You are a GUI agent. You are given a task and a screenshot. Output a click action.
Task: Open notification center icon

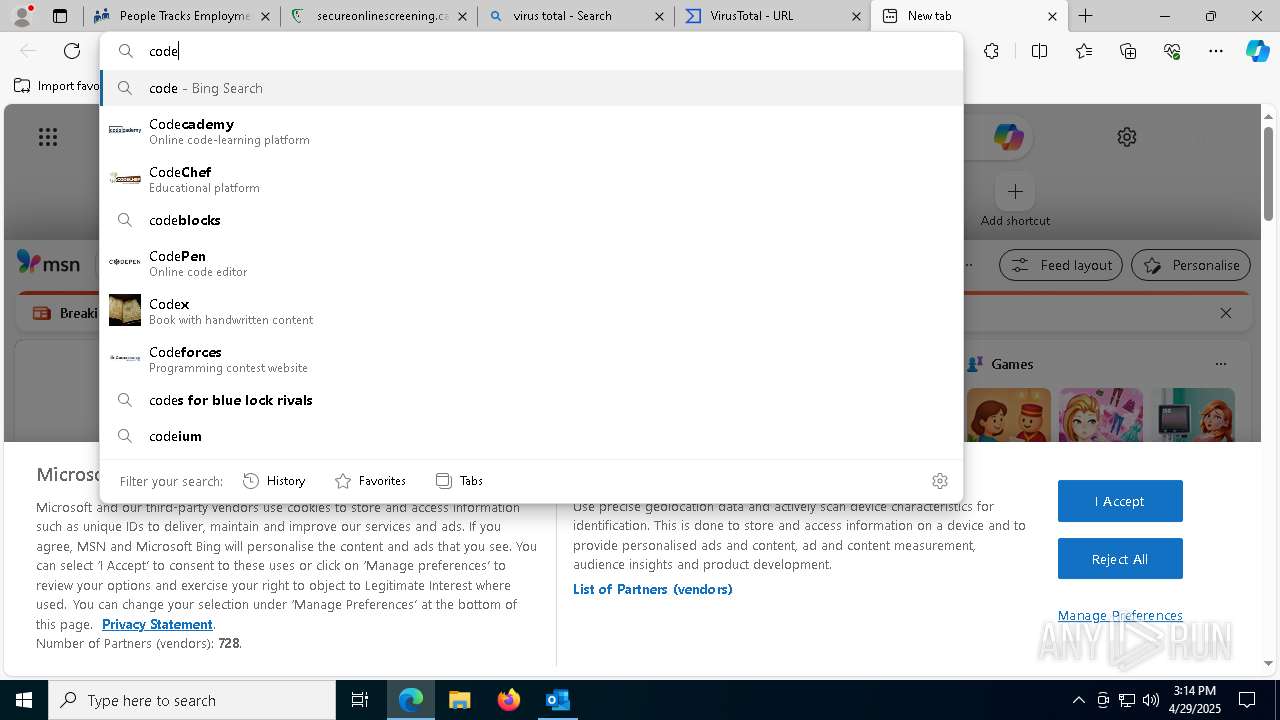(x=1247, y=700)
